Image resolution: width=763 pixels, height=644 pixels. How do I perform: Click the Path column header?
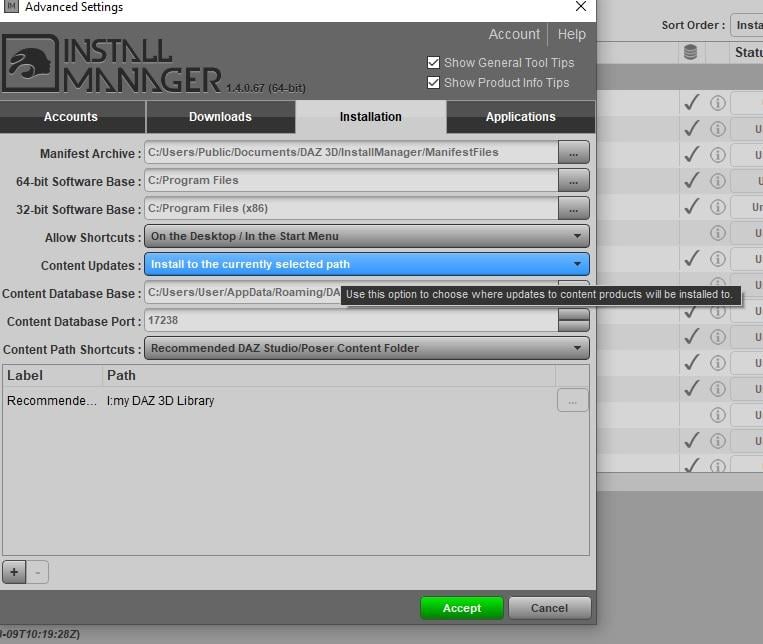[x=329, y=376]
